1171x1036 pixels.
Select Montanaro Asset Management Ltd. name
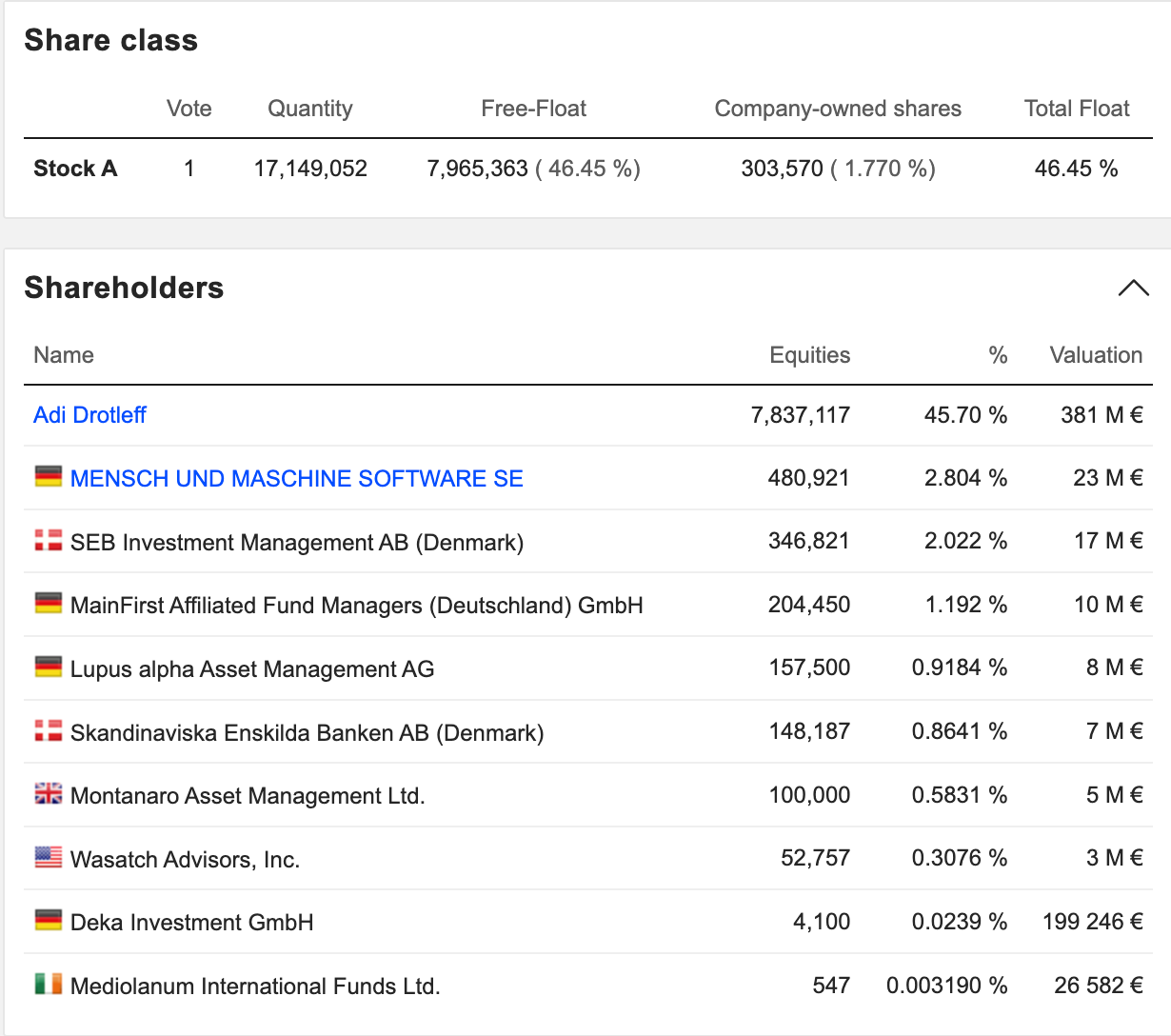click(x=248, y=796)
